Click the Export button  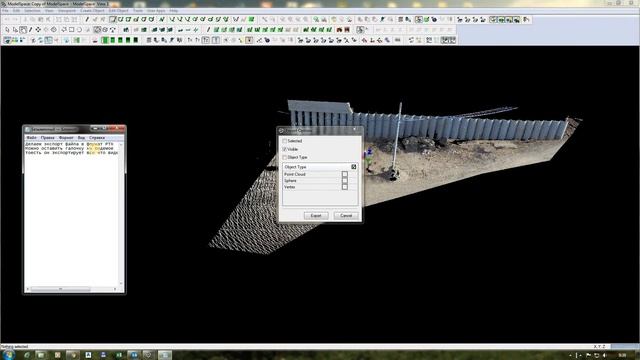coord(316,216)
